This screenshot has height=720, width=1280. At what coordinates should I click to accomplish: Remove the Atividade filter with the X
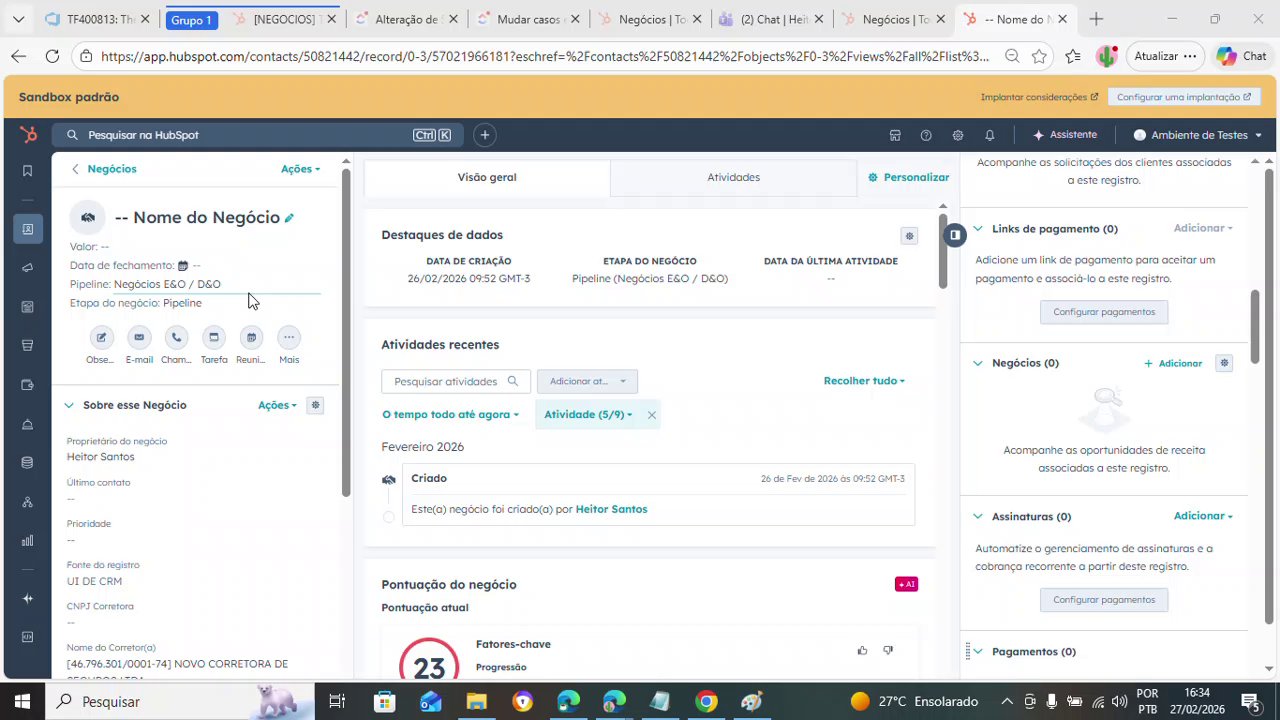coord(651,415)
